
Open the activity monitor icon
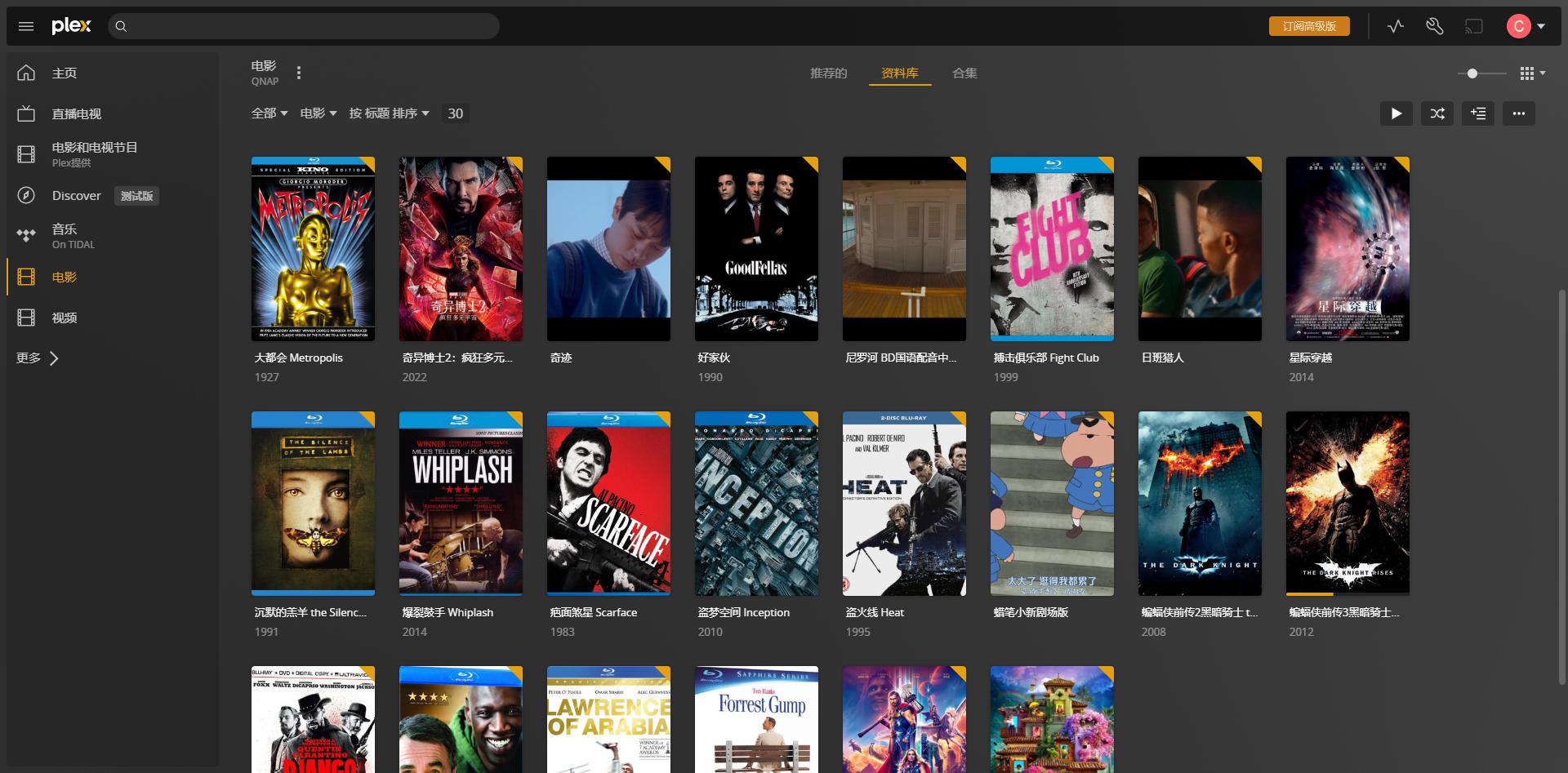point(1396,26)
